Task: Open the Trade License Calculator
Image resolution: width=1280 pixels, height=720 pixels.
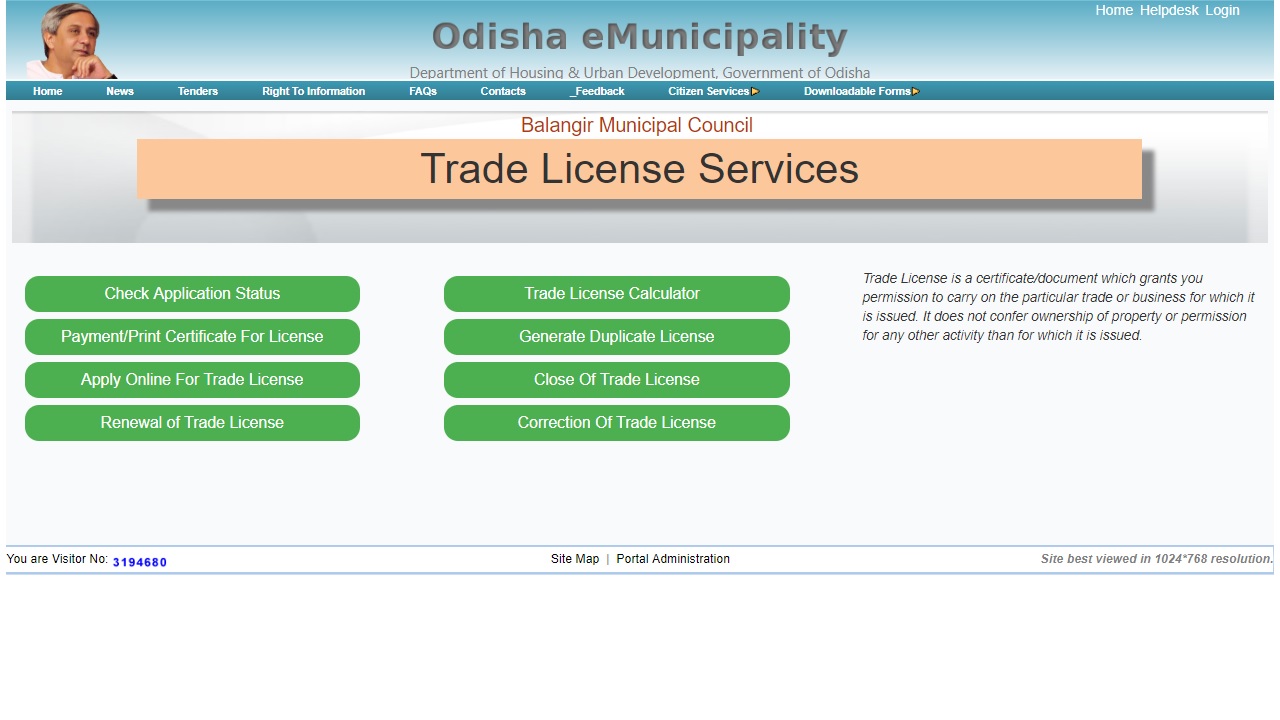Action: [616, 293]
